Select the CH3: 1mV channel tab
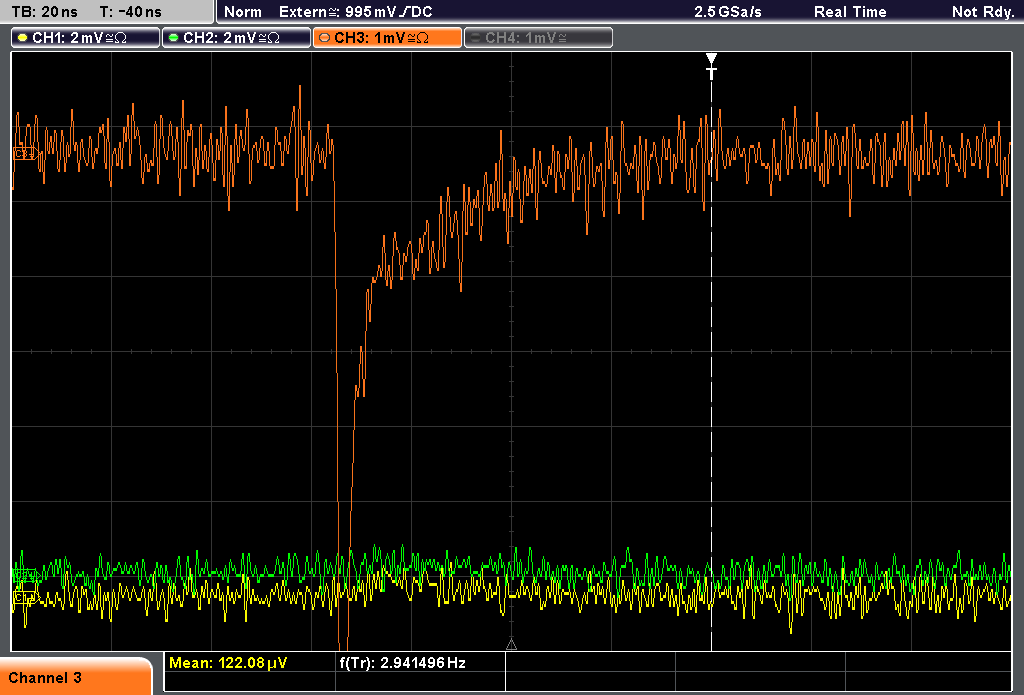Image resolution: width=1024 pixels, height=695 pixels. (x=387, y=38)
